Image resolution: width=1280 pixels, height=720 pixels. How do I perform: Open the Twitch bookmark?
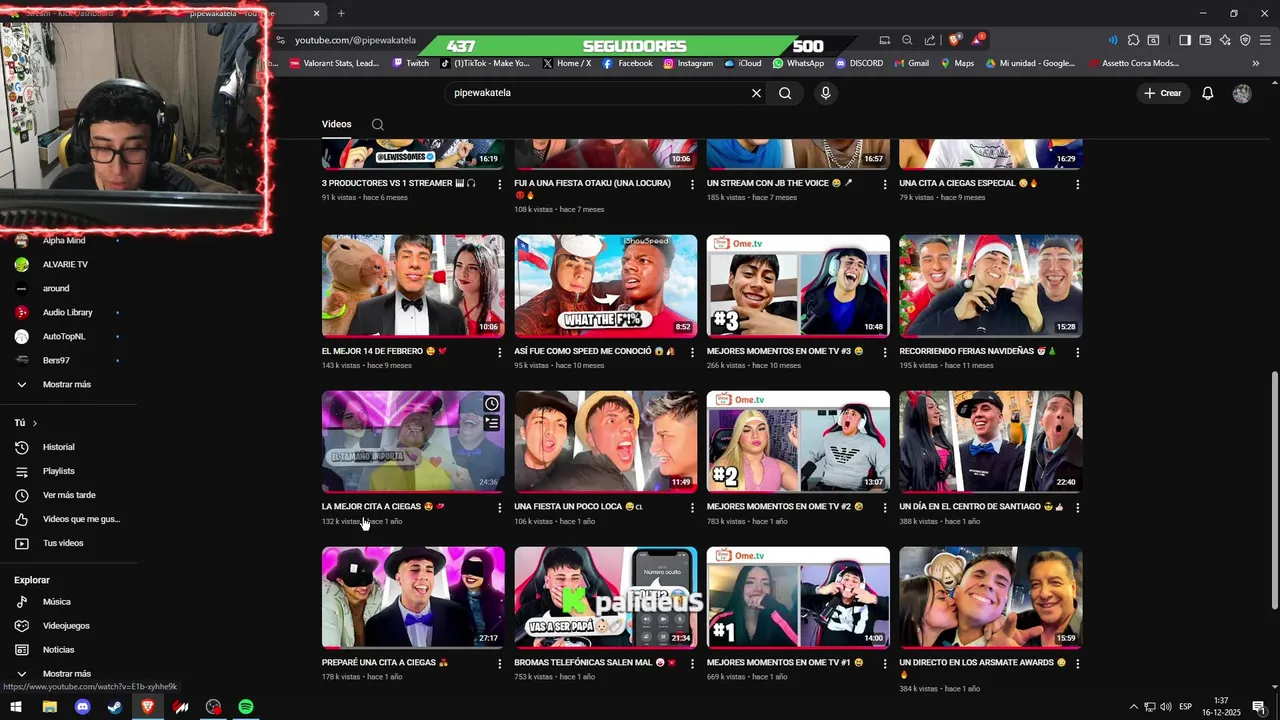[x=411, y=63]
